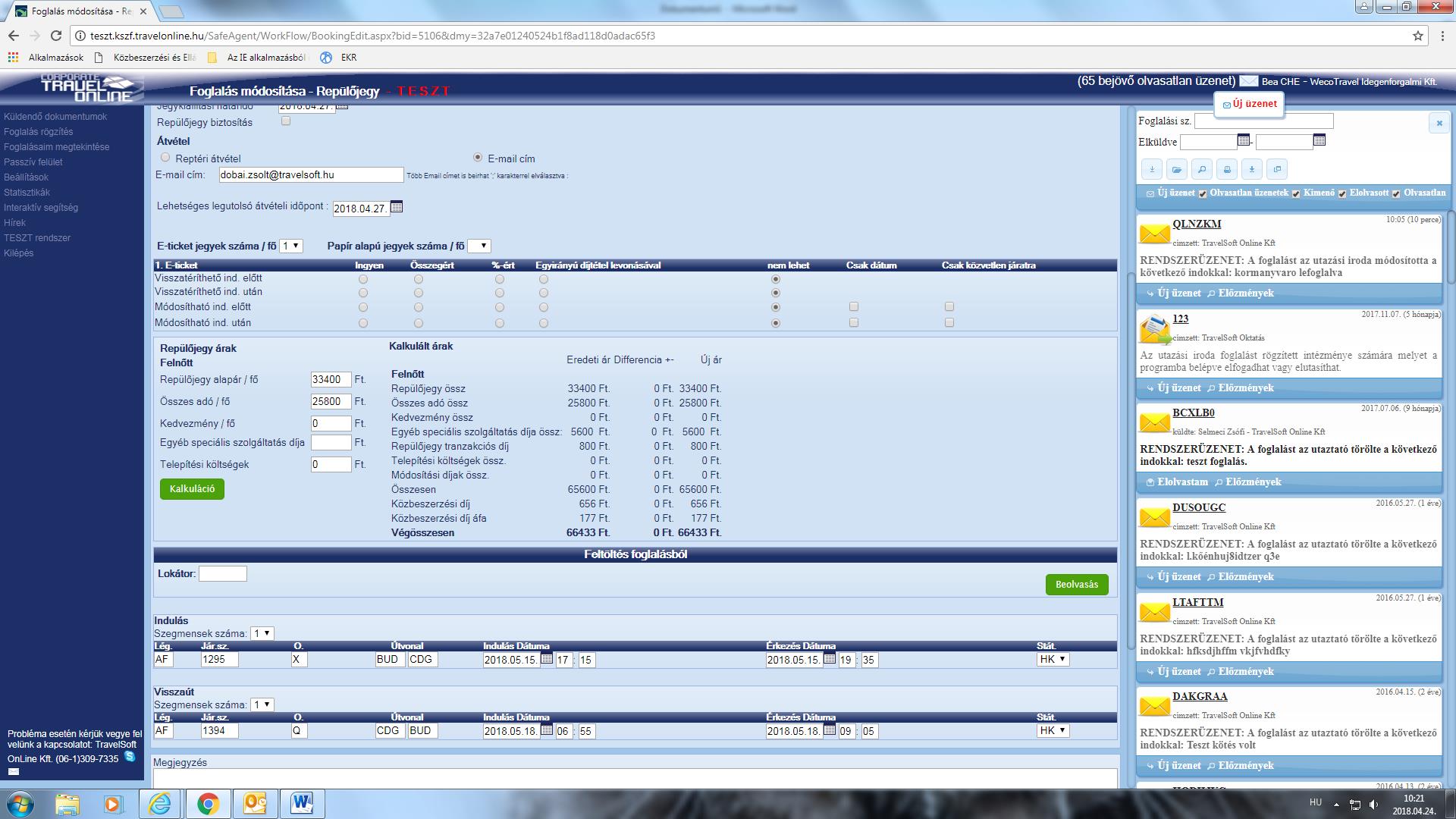The height and width of the screenshot is (819, 1456).
Task: Close the messages panel with X icon
Action: [x=1439, y=123]
